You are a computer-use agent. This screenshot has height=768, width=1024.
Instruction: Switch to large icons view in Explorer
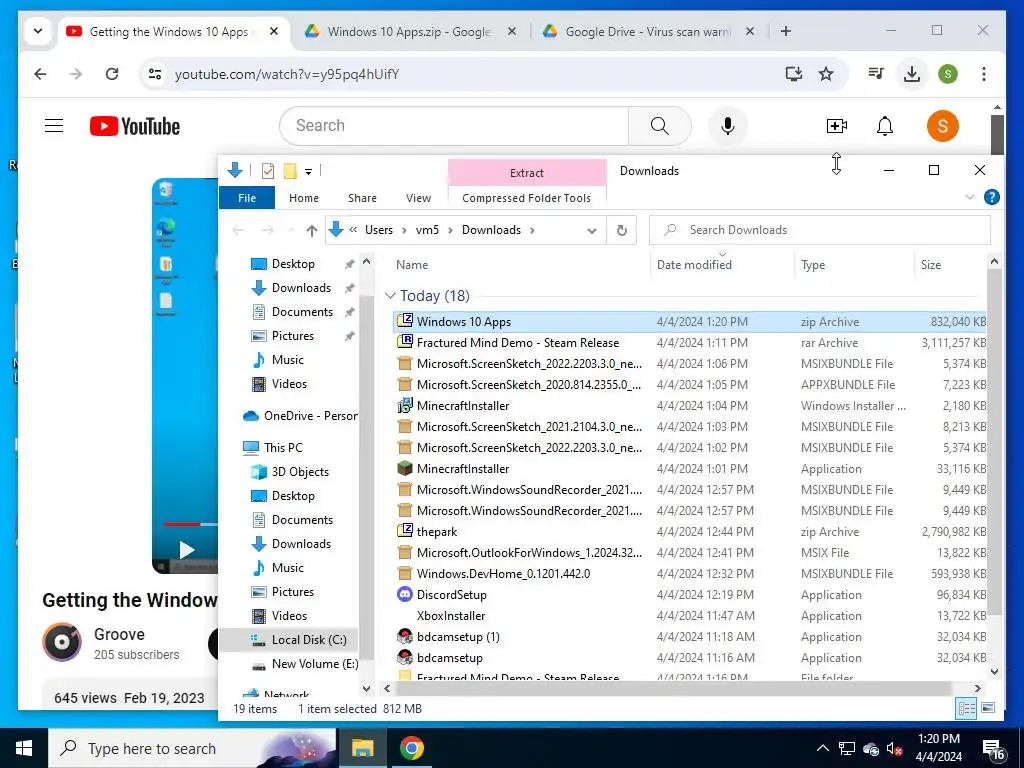coord(988,708)
